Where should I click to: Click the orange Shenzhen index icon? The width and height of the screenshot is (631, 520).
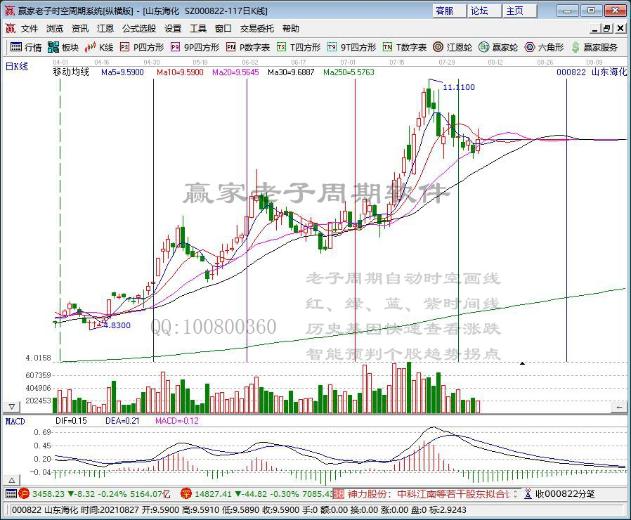click(x=186, y=493)
